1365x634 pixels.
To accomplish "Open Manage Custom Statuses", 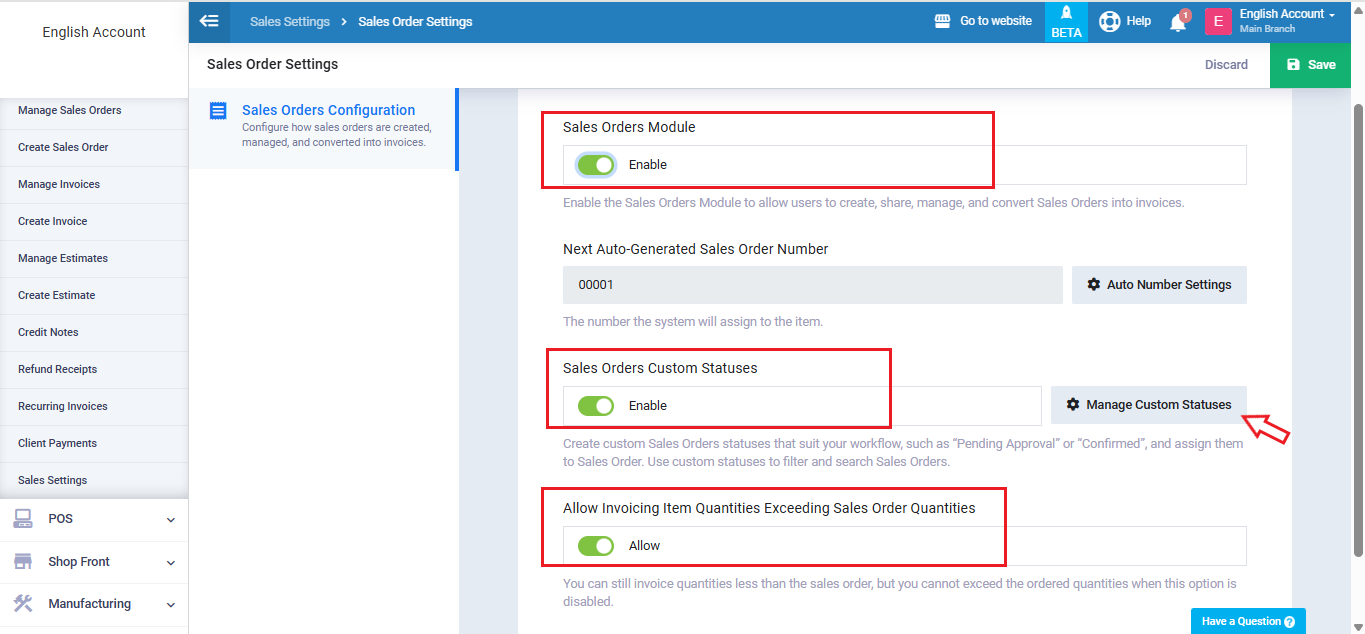I will pyautogui.click(x=1148, y=405).
